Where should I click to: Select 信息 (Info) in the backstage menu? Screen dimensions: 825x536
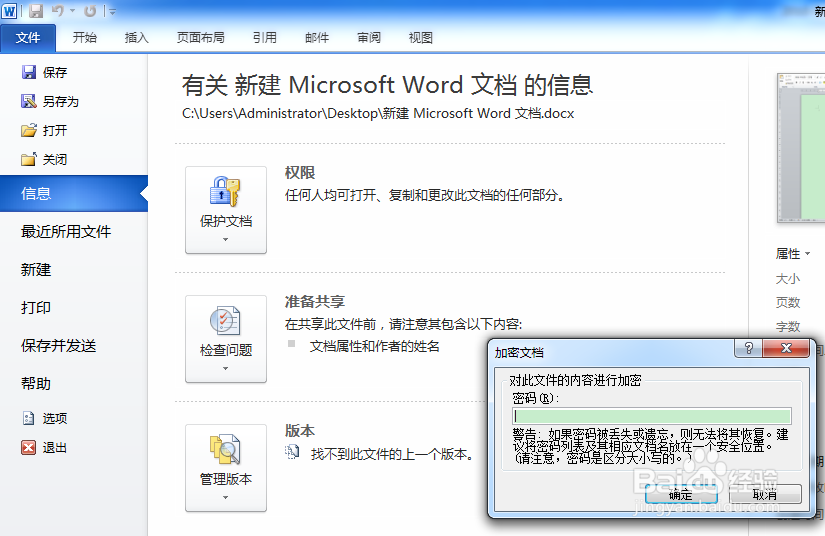pos(74,194)
